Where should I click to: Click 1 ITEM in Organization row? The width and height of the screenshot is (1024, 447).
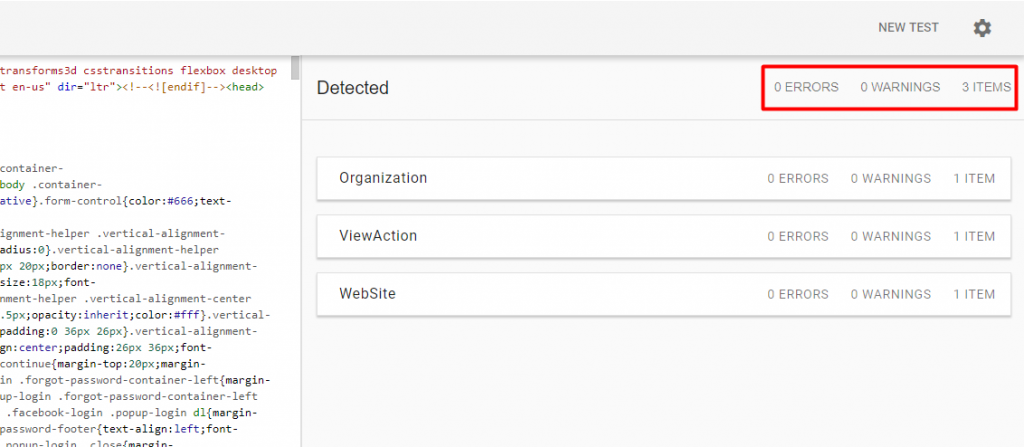[x=974, y=178]
